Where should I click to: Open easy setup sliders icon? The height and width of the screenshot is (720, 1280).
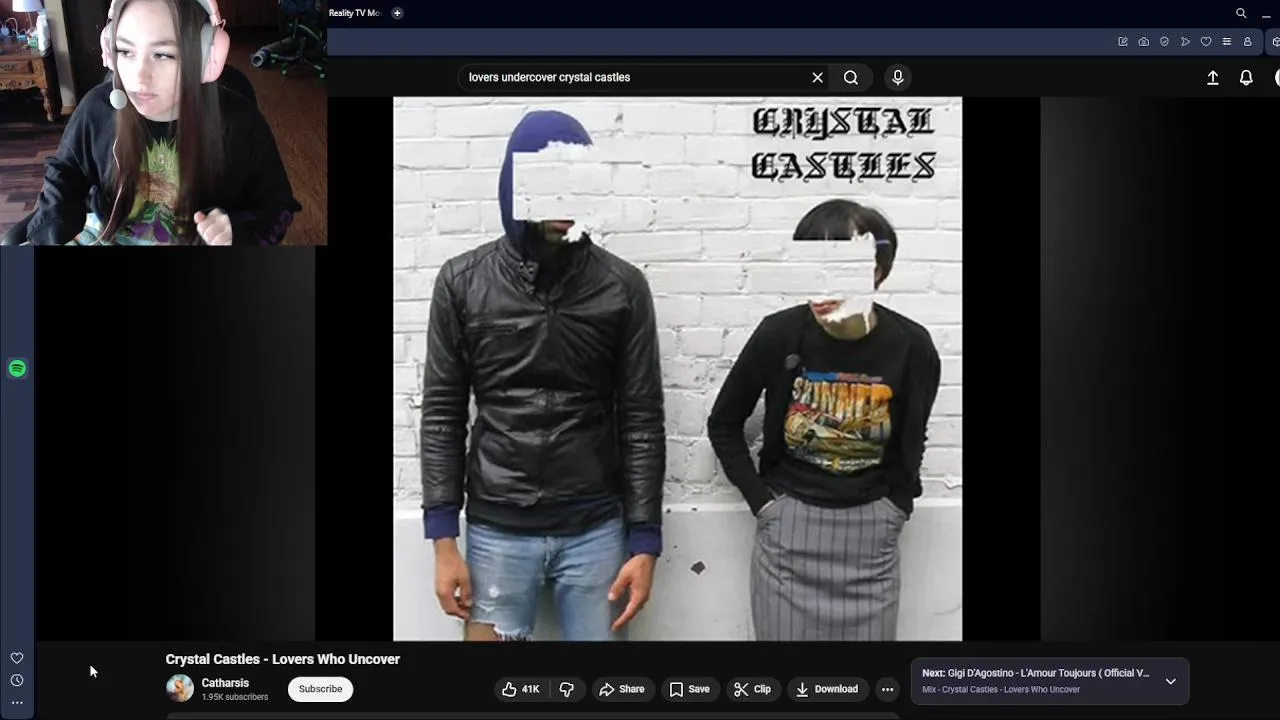1227,42
